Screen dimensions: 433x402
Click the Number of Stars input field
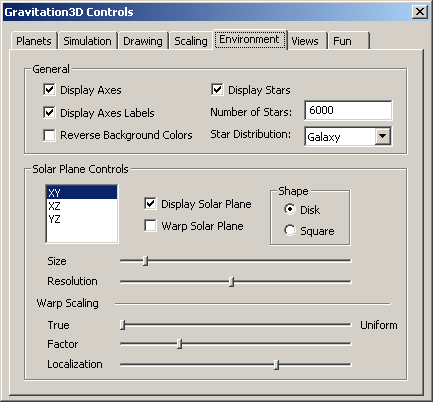click(348, 110)
